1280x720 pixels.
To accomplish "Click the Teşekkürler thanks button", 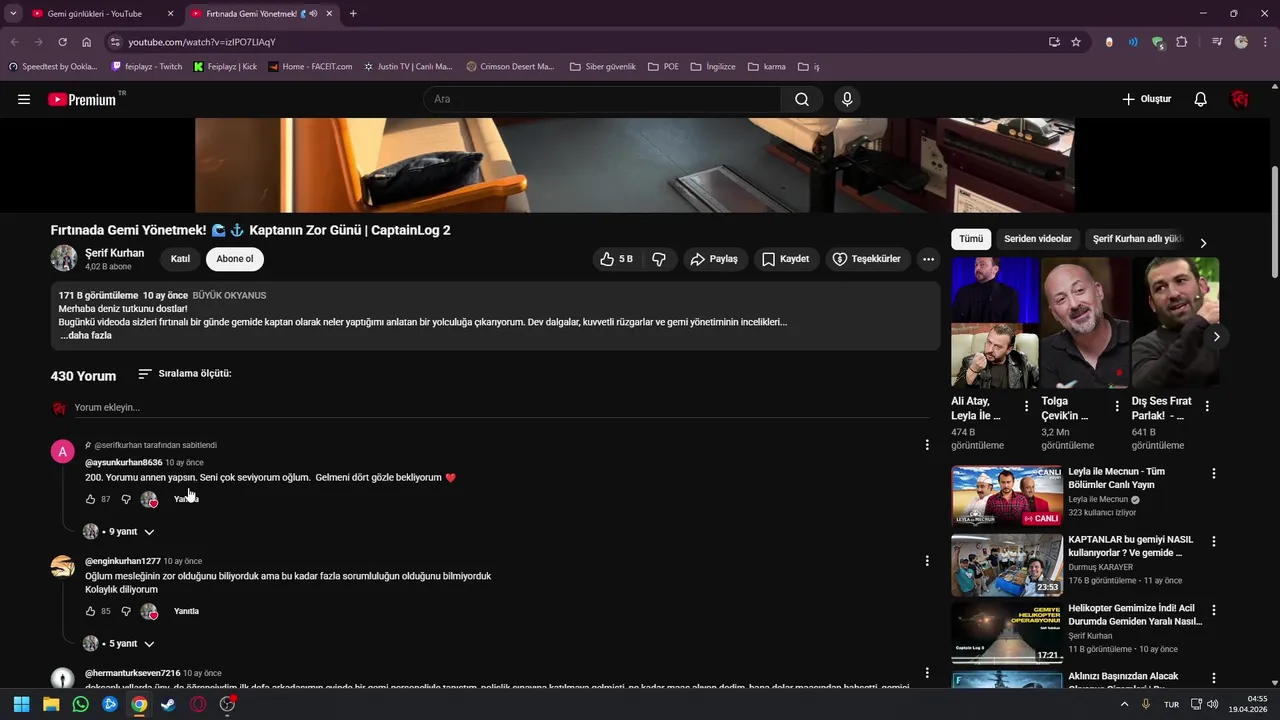I will pyautogui.click(x=866, y=259).
